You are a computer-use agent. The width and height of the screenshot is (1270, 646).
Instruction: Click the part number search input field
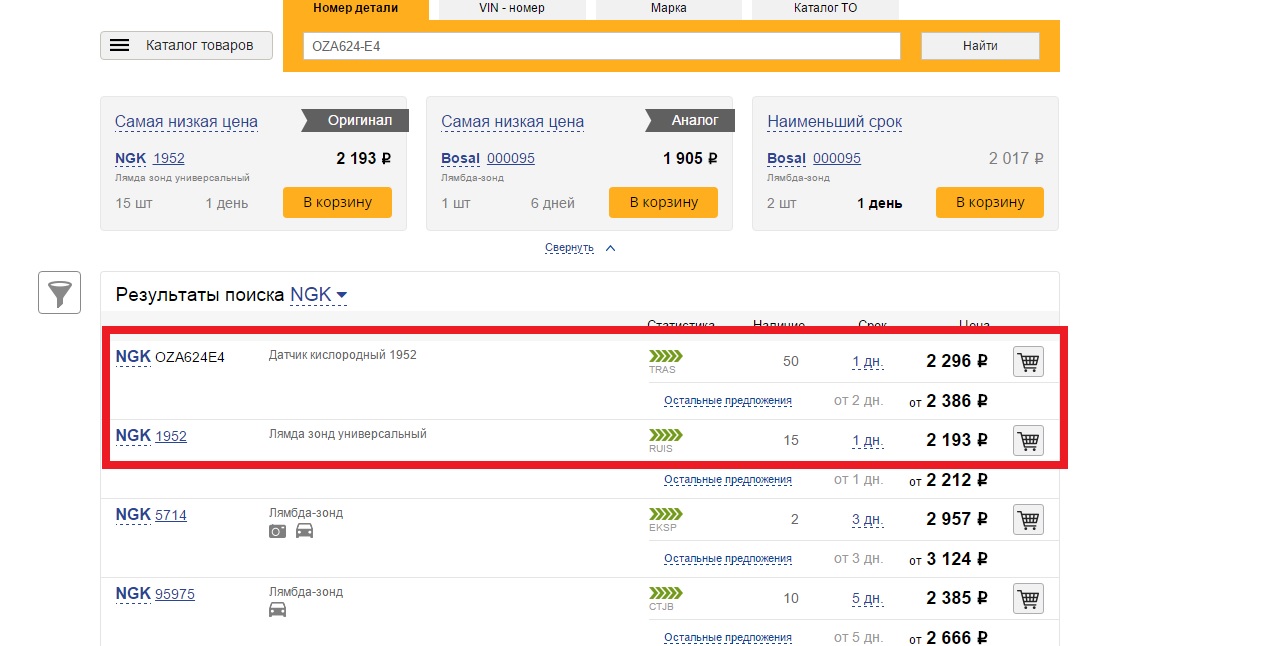tap(601, 46)
